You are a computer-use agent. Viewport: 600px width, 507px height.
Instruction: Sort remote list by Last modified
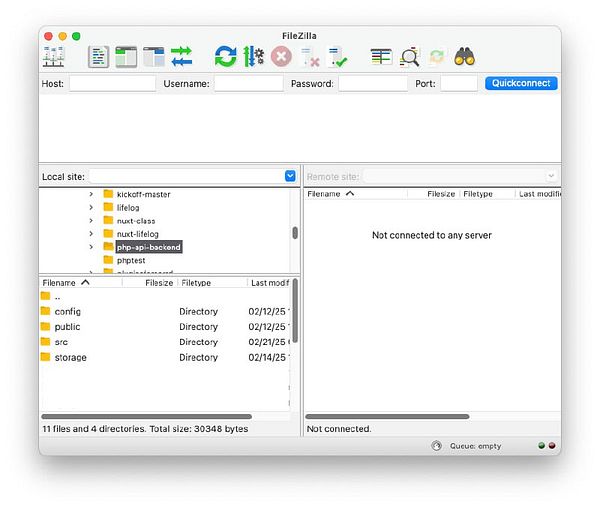pyautogui.click(x=540, y=194)
